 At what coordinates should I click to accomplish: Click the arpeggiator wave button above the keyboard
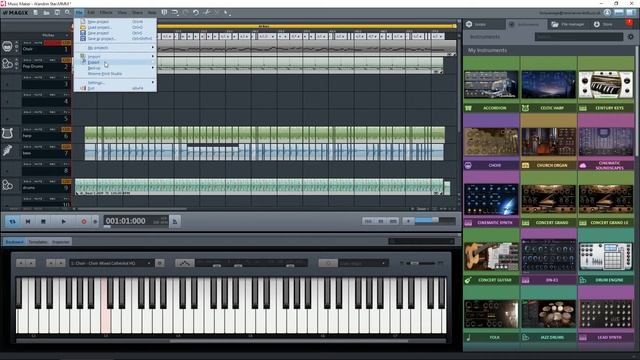[x=184, y=263]
